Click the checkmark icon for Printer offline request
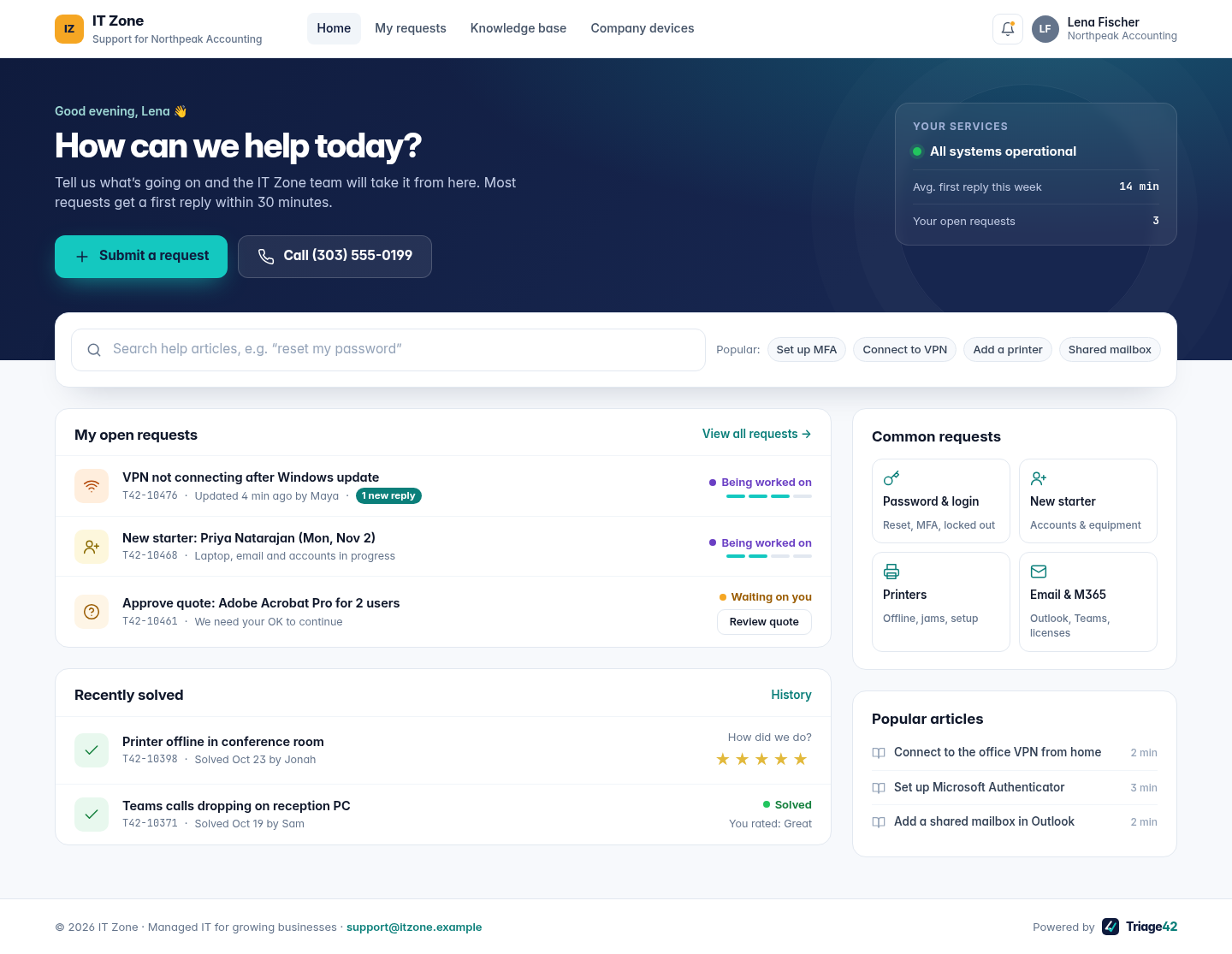Viewport: 1232px width, 954px height. pyautogui.click(x=92, y=750)
